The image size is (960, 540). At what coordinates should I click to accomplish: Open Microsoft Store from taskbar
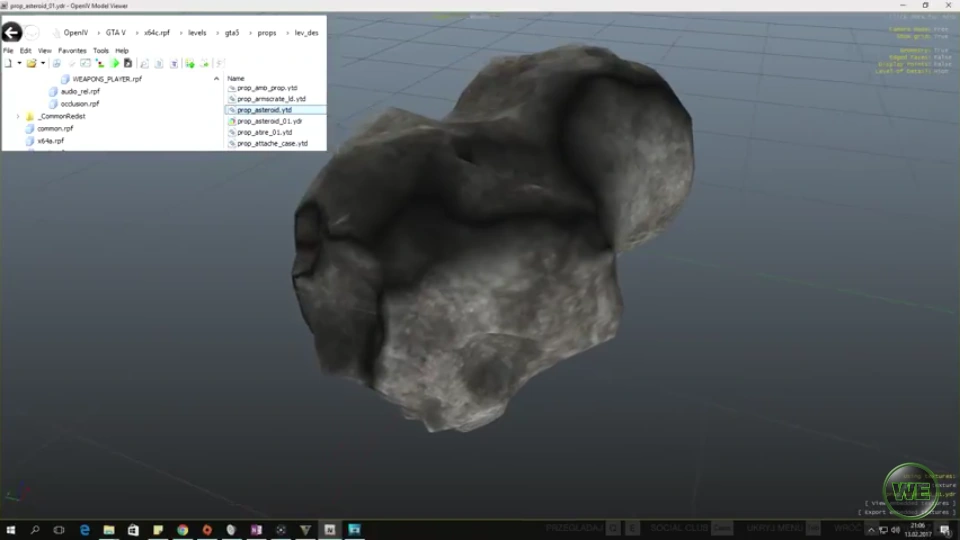click(x=133, y=530)
